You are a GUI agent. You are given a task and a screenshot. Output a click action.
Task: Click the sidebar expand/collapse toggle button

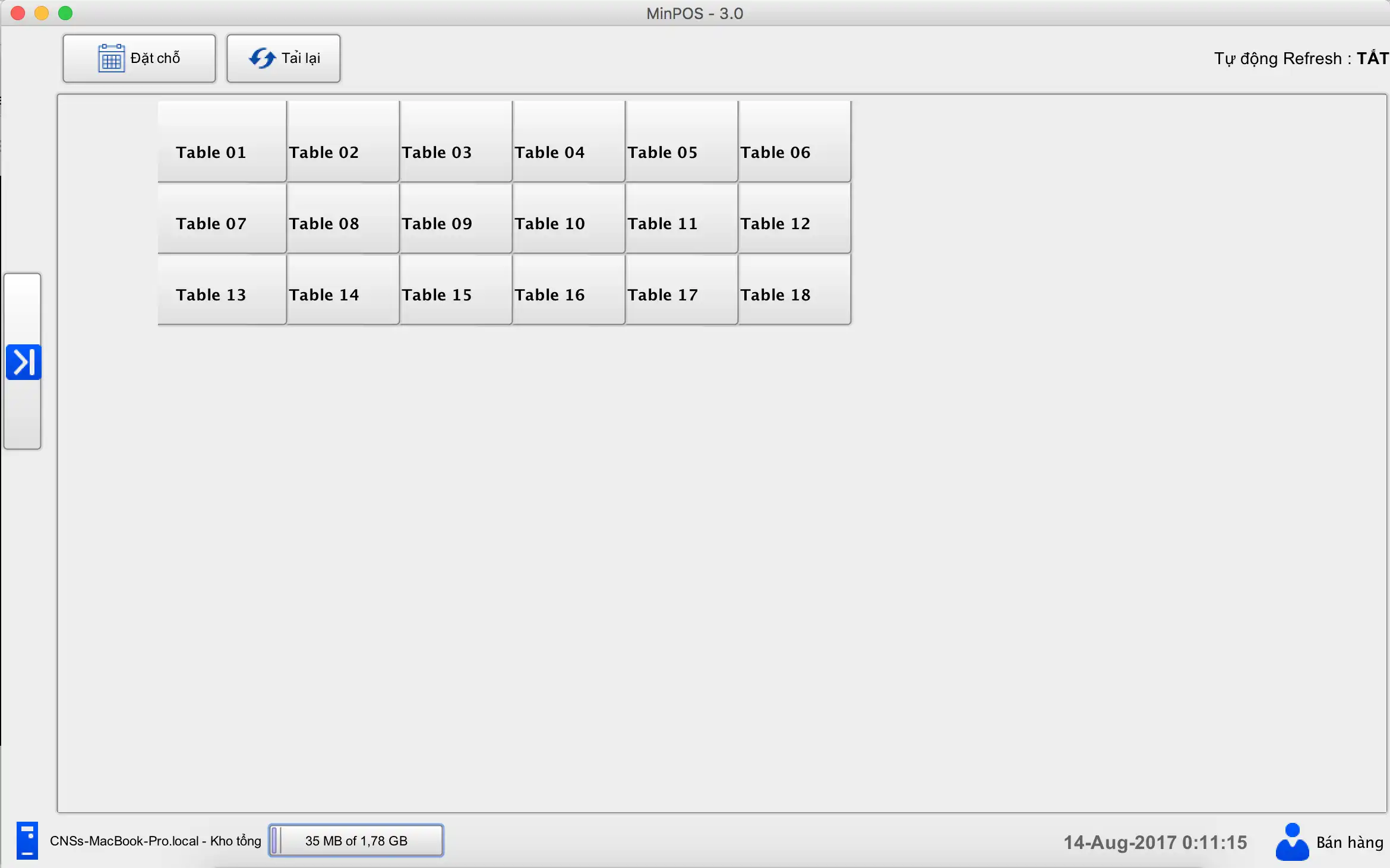tap(26, 361)
